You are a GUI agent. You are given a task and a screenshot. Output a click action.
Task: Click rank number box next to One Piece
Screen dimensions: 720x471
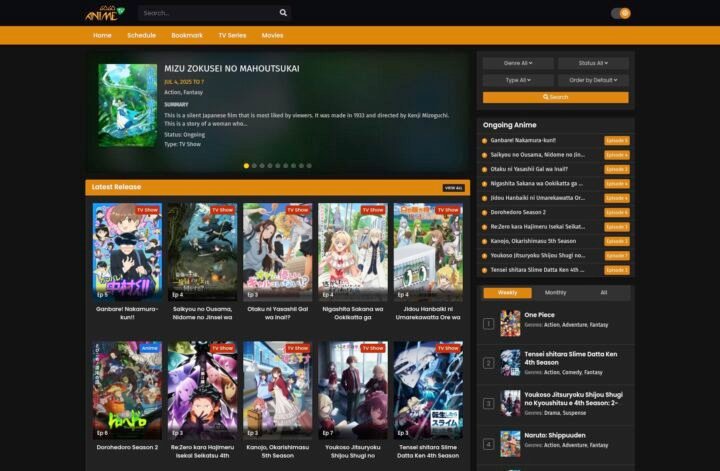(488, 323)
